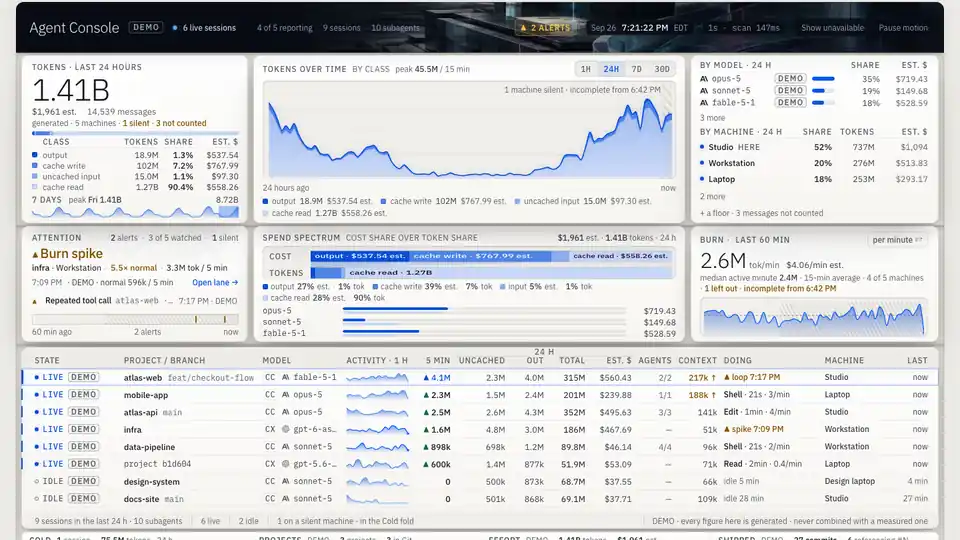The width and height of the screenshot is (960, 540).
Task: Click the cache write swatch in class table
Action: click(35, 165)
